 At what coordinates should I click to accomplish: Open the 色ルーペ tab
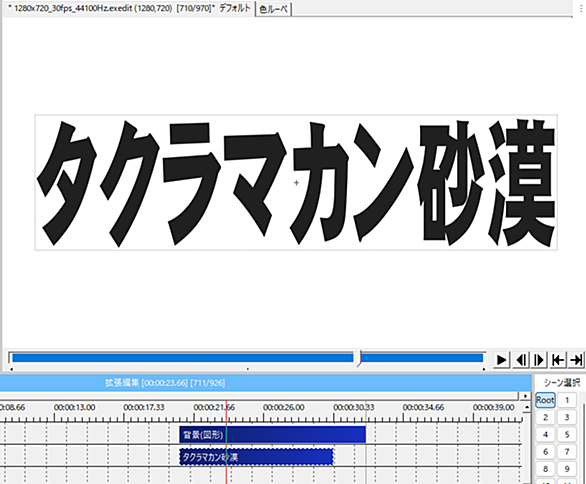pyautogui.click(x=274, y=9)
